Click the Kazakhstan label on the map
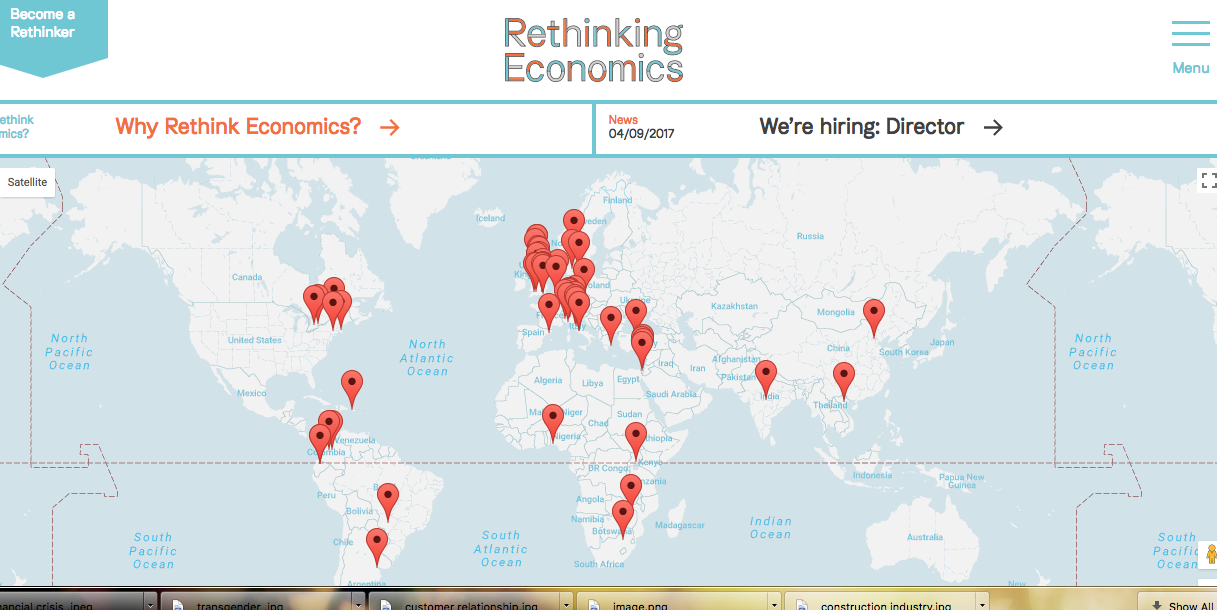 pyautogui.click(x=736, y=305)
